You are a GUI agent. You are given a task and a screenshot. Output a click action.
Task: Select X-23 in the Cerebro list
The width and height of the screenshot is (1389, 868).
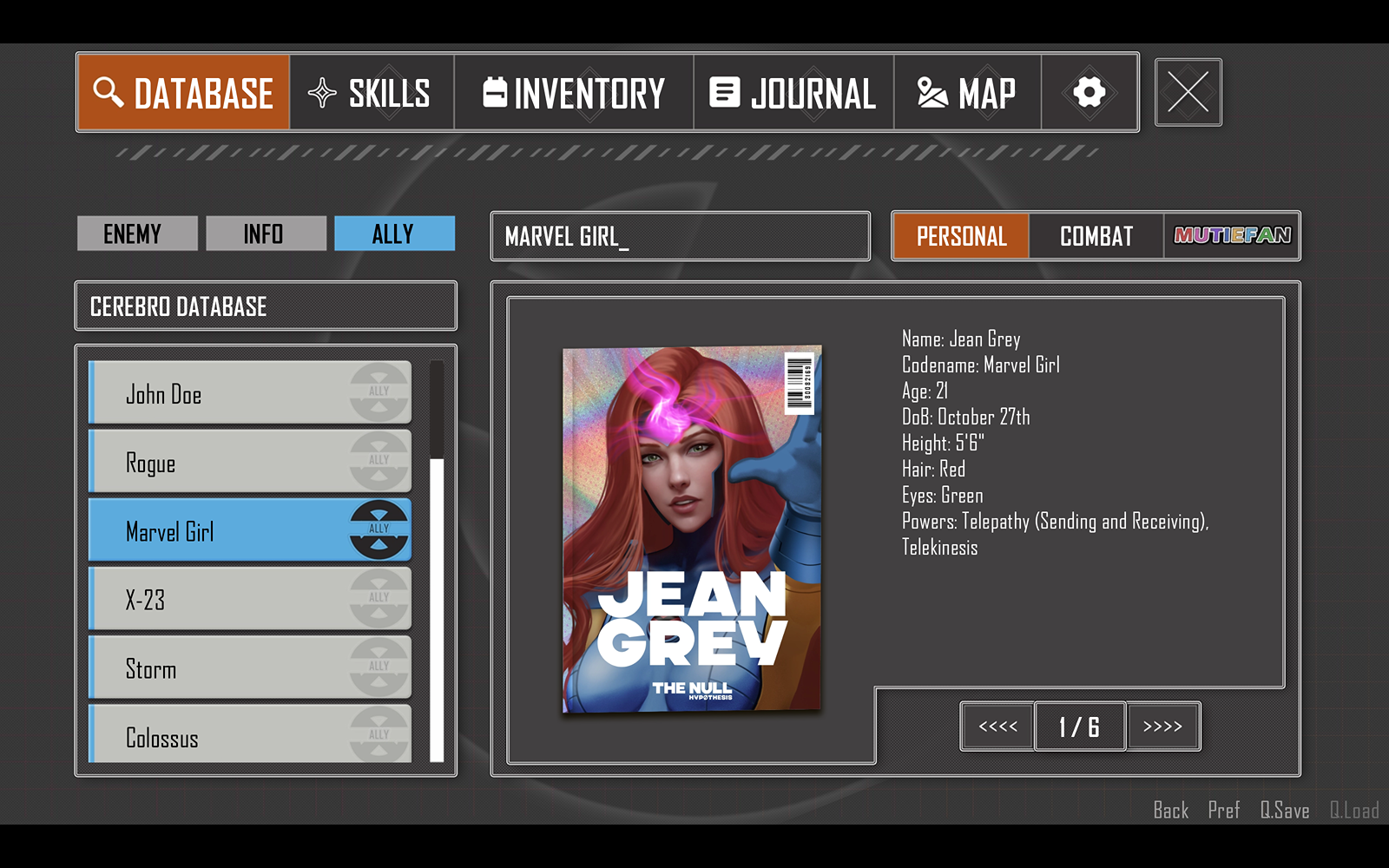click(250, 599)
